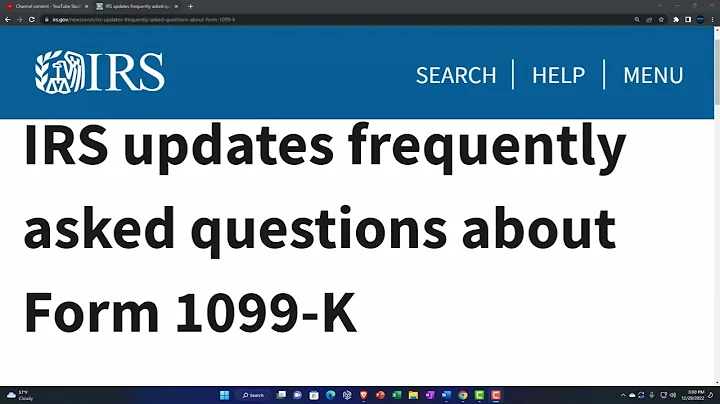Open Excel from taskbar
The width and height of the screenshot is (720, 404).
pos(397,395)
